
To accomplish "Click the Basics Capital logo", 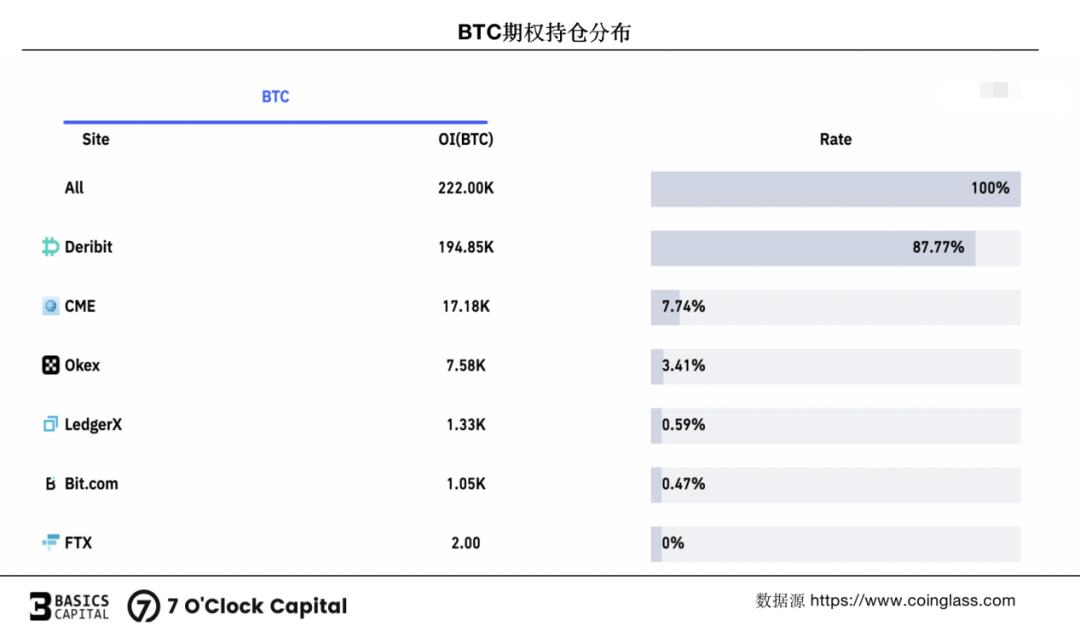I will click(69, 606).
